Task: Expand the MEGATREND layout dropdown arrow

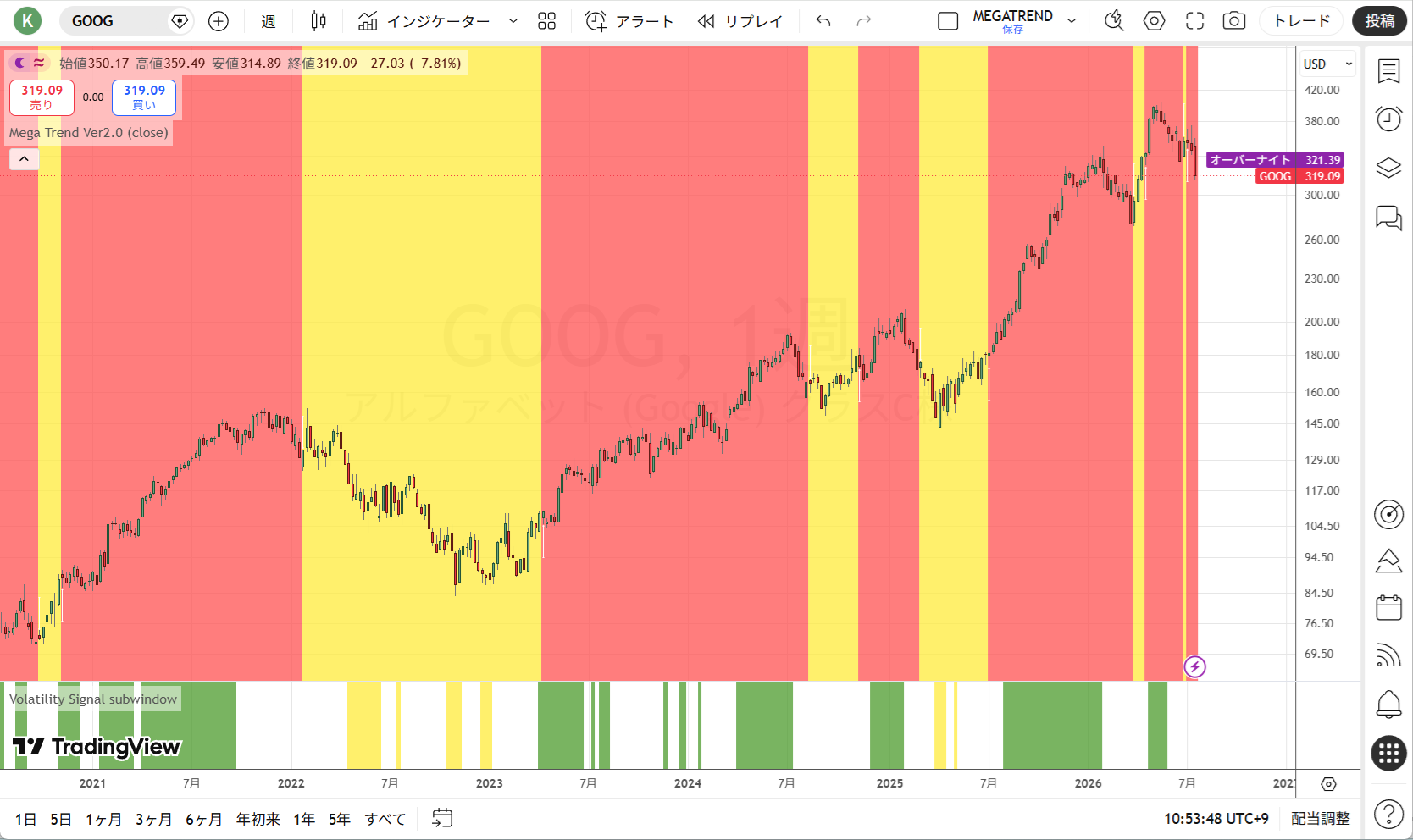Action: 1072,21
